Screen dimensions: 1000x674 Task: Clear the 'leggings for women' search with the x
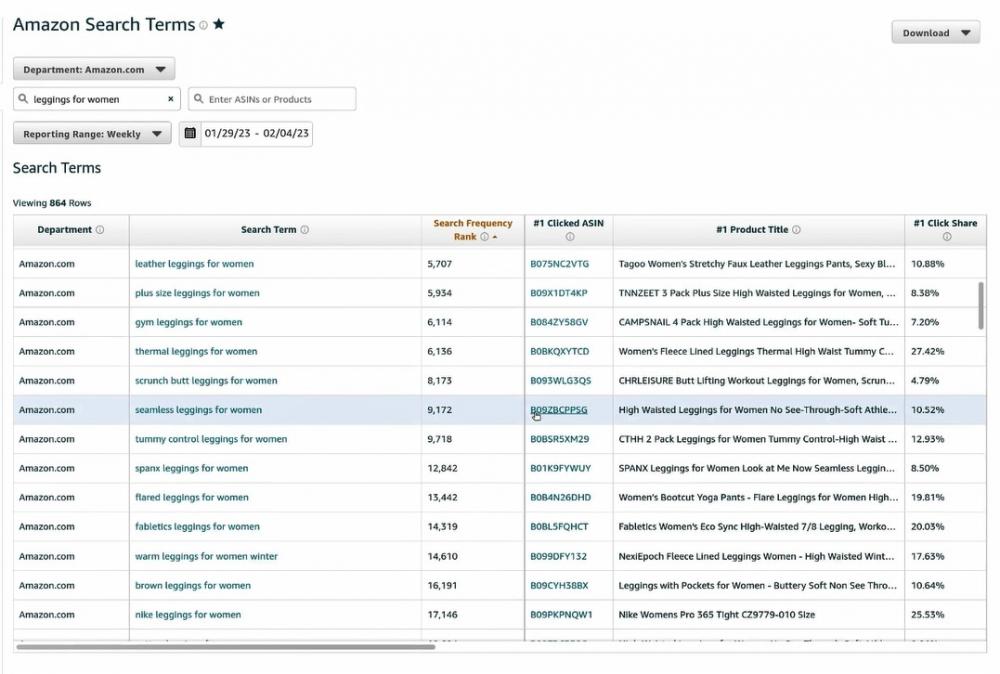pyautogui.click(x=170, y=99)
